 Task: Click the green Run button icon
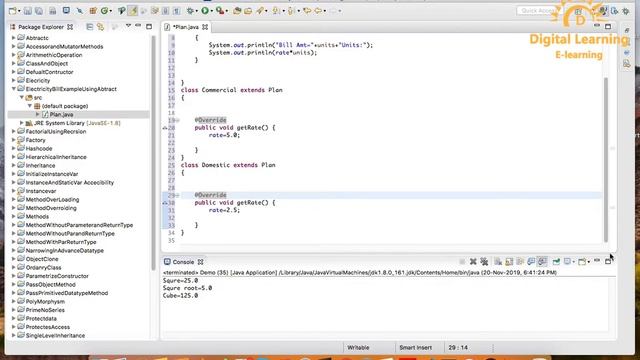tap(205, 11)
